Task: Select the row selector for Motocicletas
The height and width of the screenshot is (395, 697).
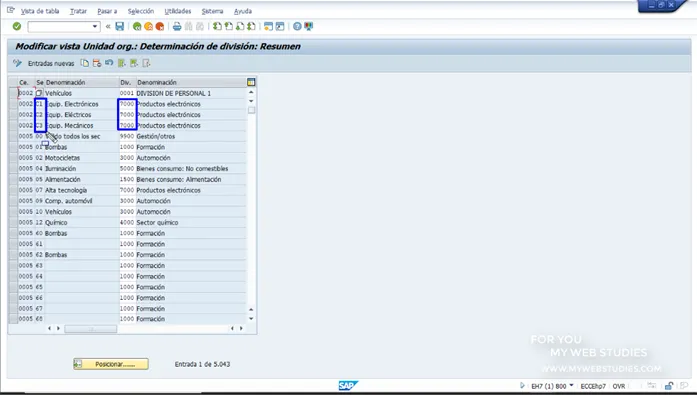Action: point(13,158)
